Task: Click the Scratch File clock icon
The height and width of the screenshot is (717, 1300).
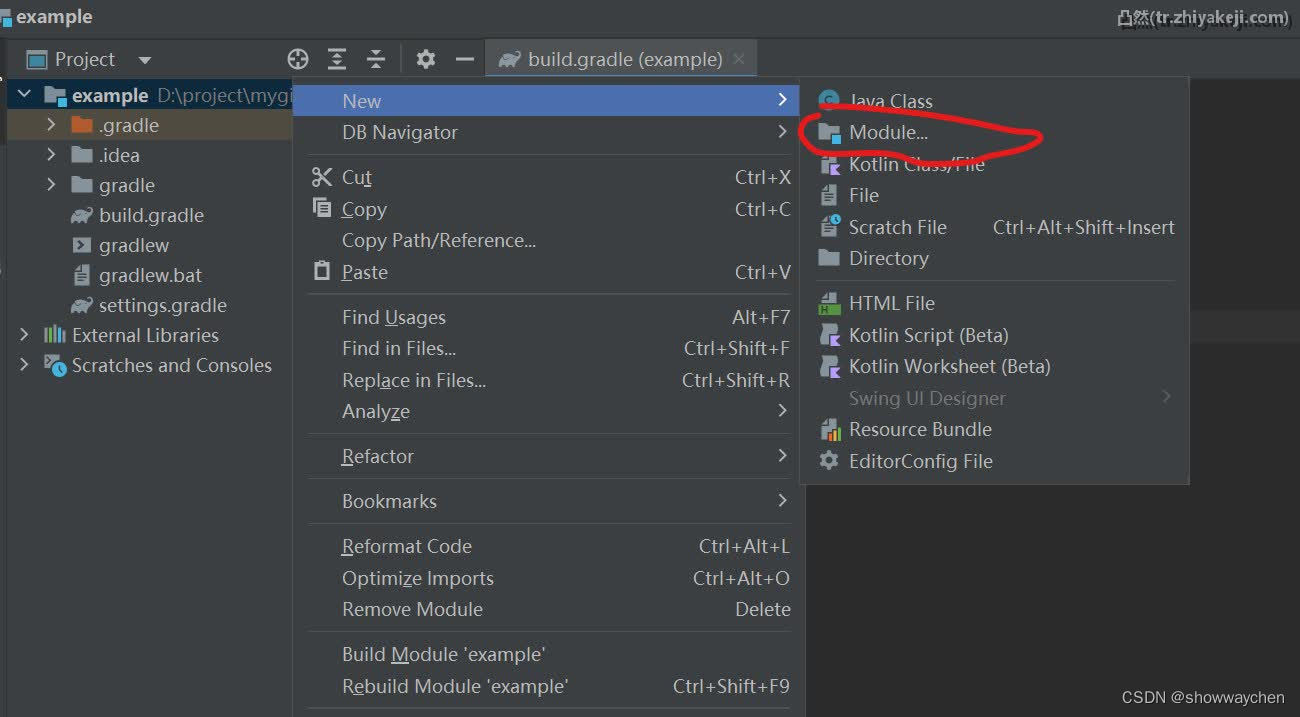Action: point(830,227)
